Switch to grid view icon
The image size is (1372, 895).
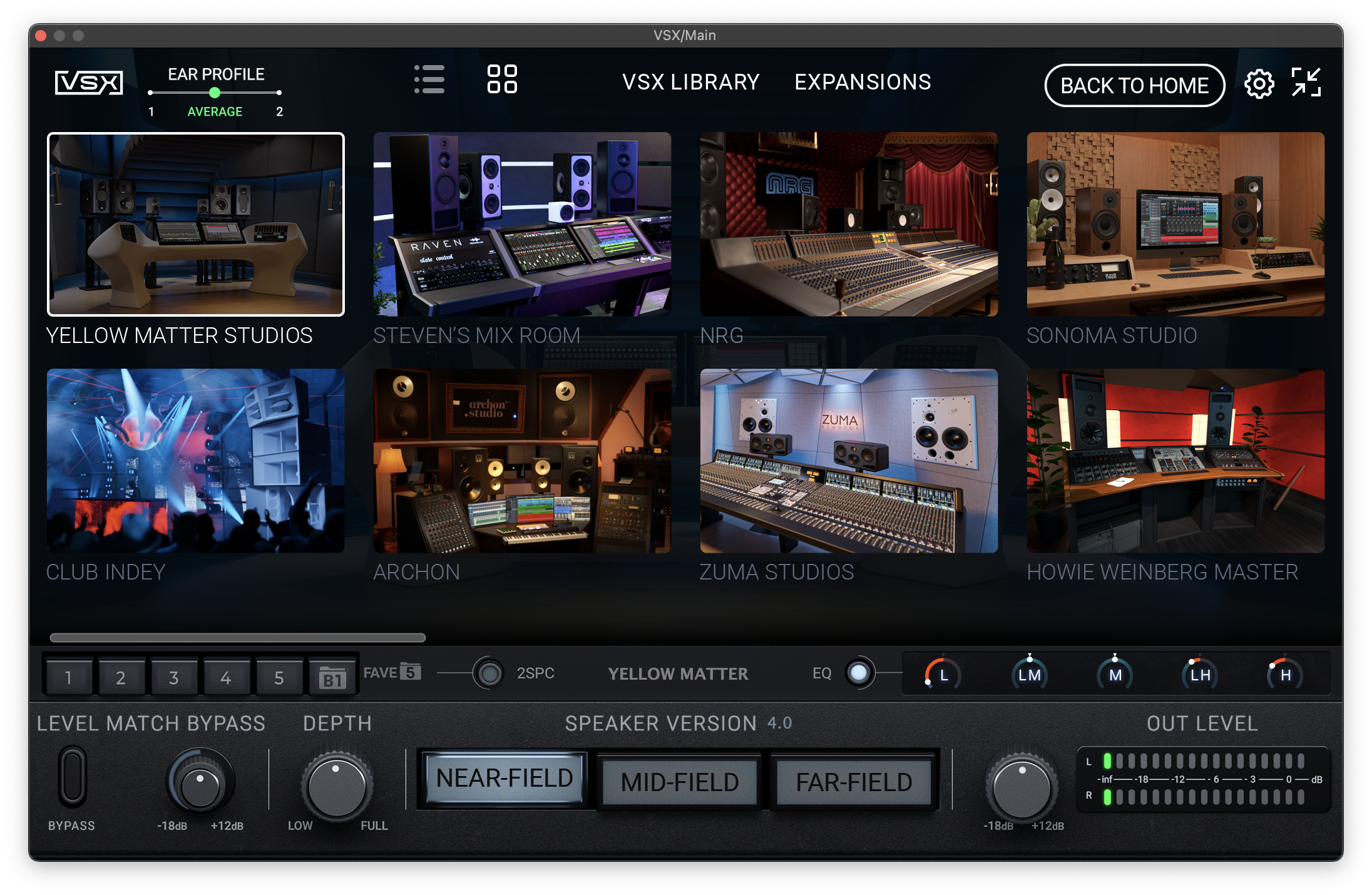click(502, 79)
